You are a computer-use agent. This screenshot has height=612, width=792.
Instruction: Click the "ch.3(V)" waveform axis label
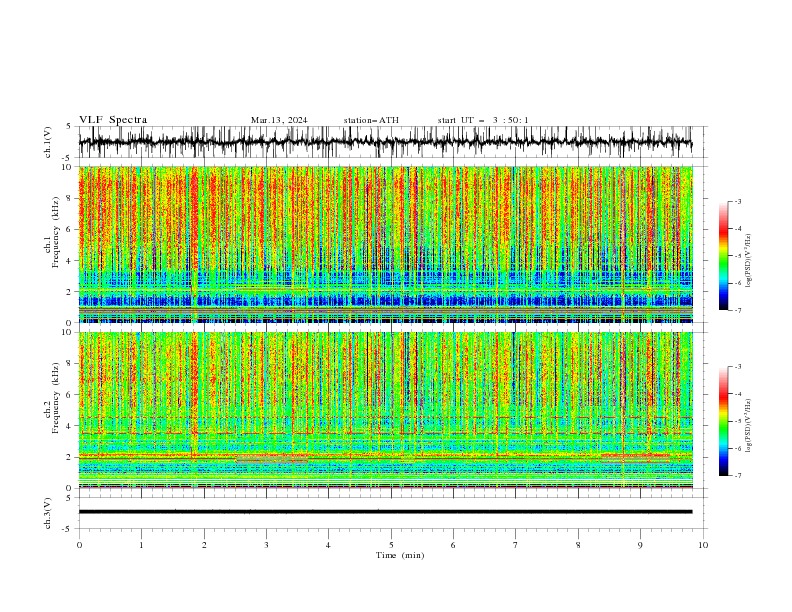[x=48, y=513]
